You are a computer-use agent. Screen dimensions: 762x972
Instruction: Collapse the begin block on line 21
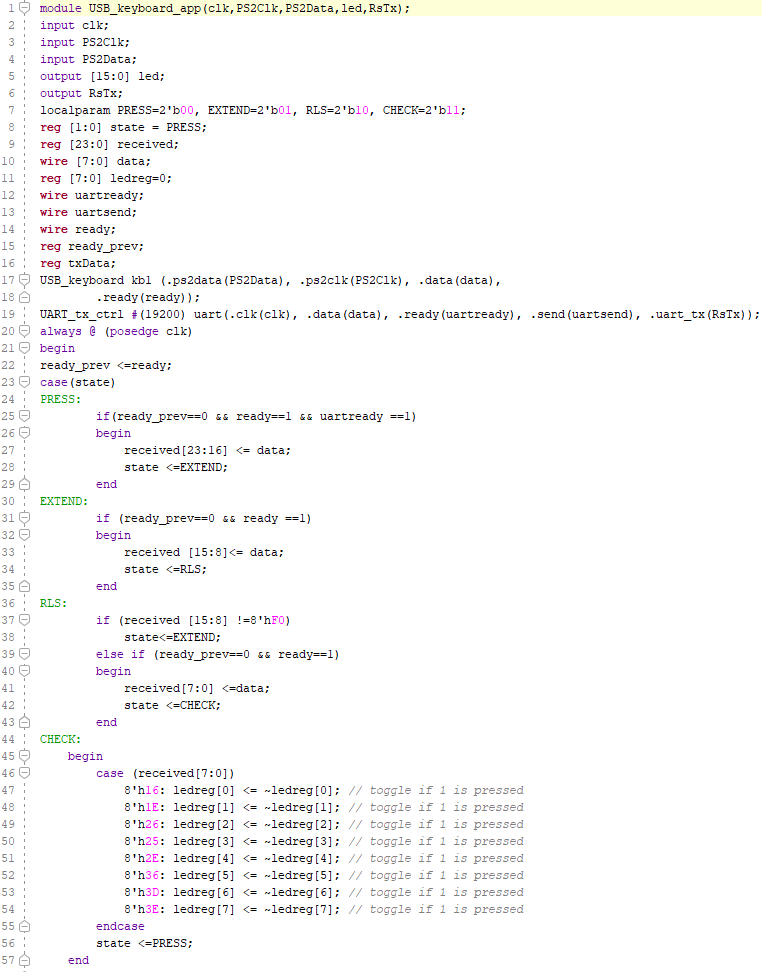[x=25, y=348]
